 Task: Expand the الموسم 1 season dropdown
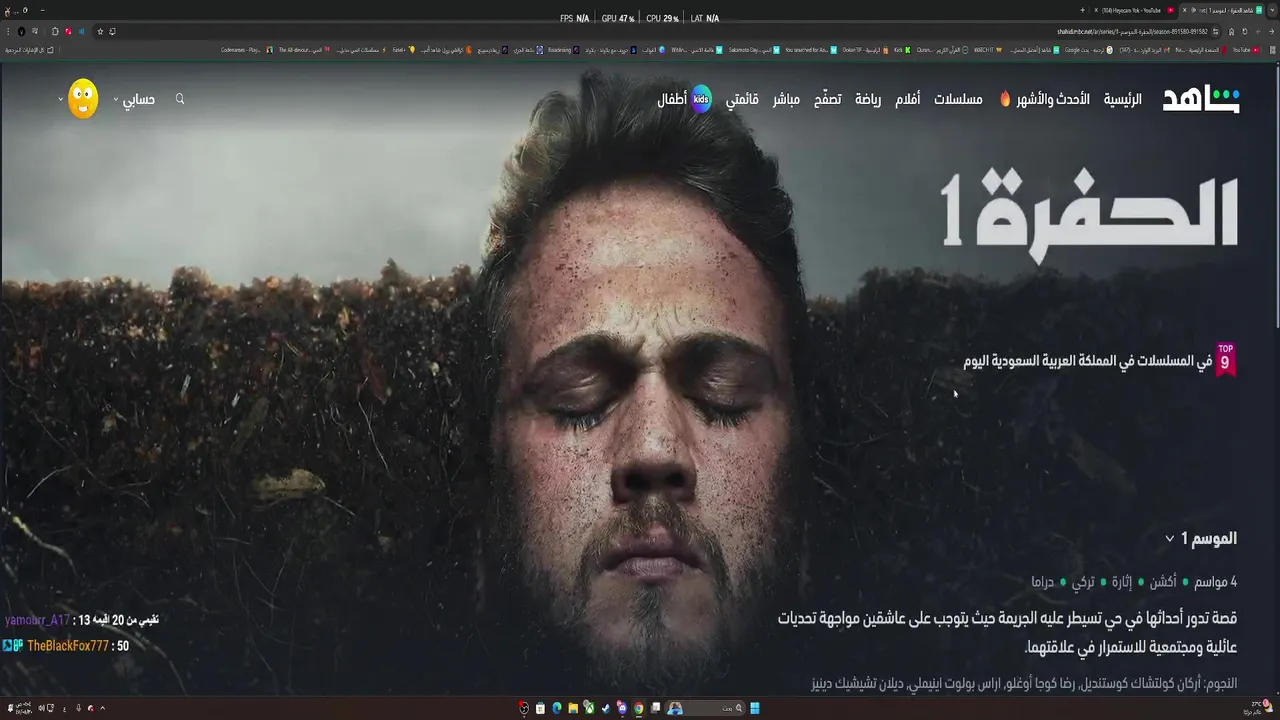coord(1200,538)
